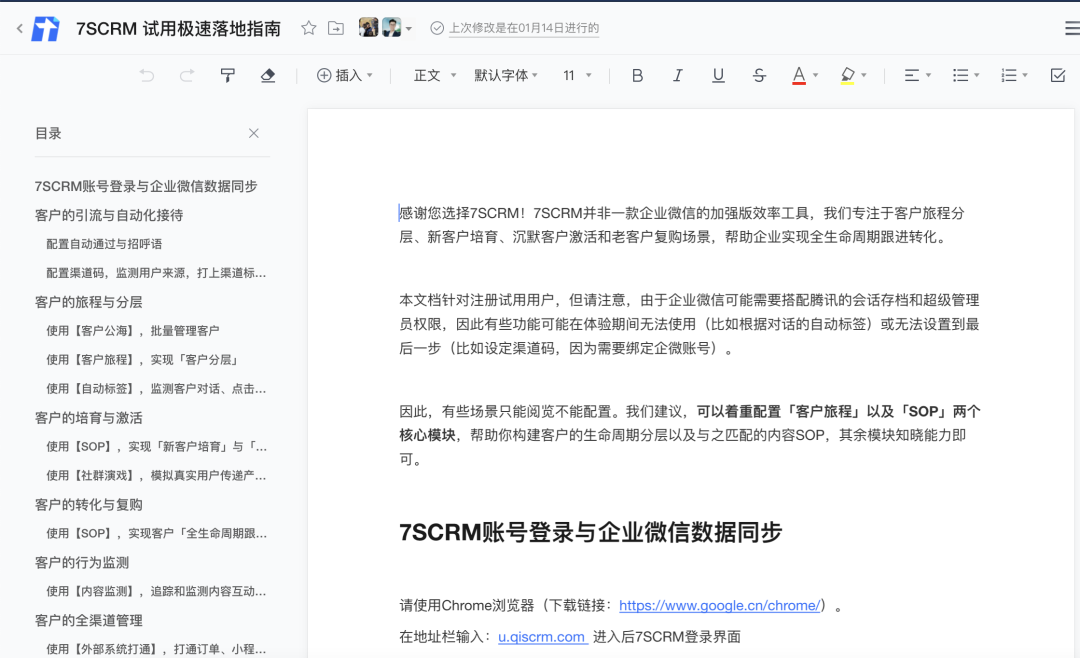This screenshot has width=1080, height=658.
Task: Open the 默认字体 font dropdown
Action: (506, 75)
